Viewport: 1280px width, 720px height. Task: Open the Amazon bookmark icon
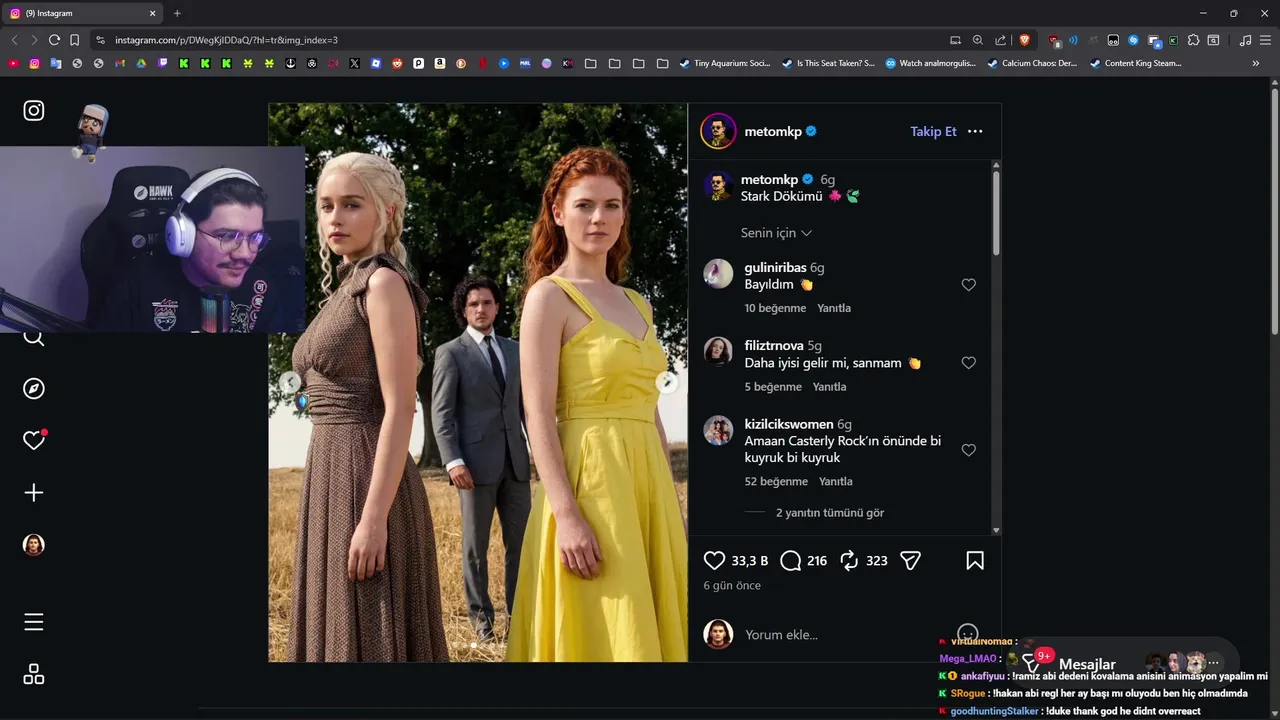[x=440, y=63]
